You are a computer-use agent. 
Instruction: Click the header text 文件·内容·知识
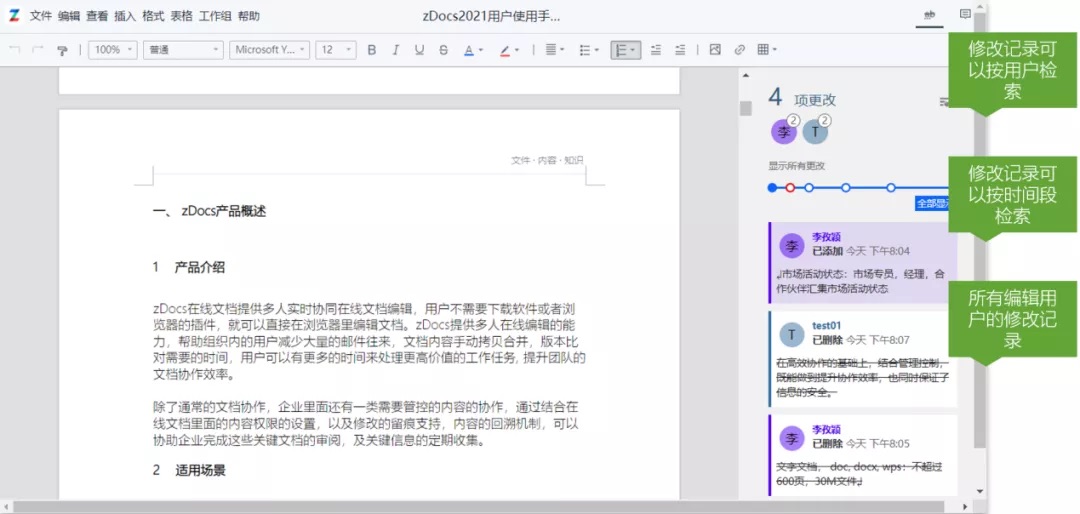click(x=547, y=160)
